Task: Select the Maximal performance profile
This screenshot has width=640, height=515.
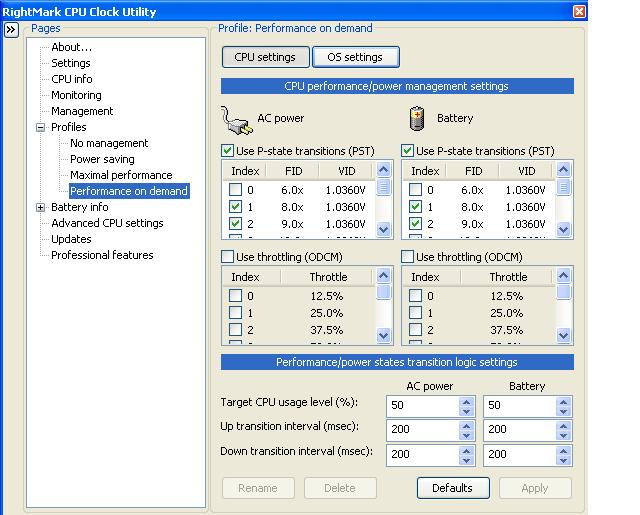Action: (x=121, y=175)
